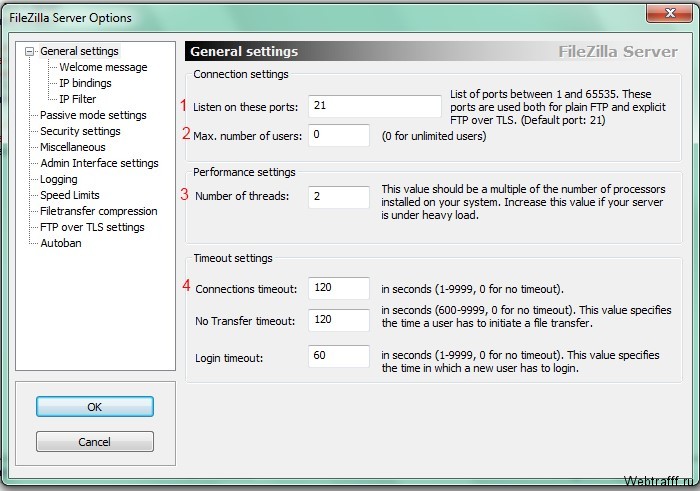Discard changes with the Cancel button
This screenshot has height=491, width=700.
click(x=95, y=441)
